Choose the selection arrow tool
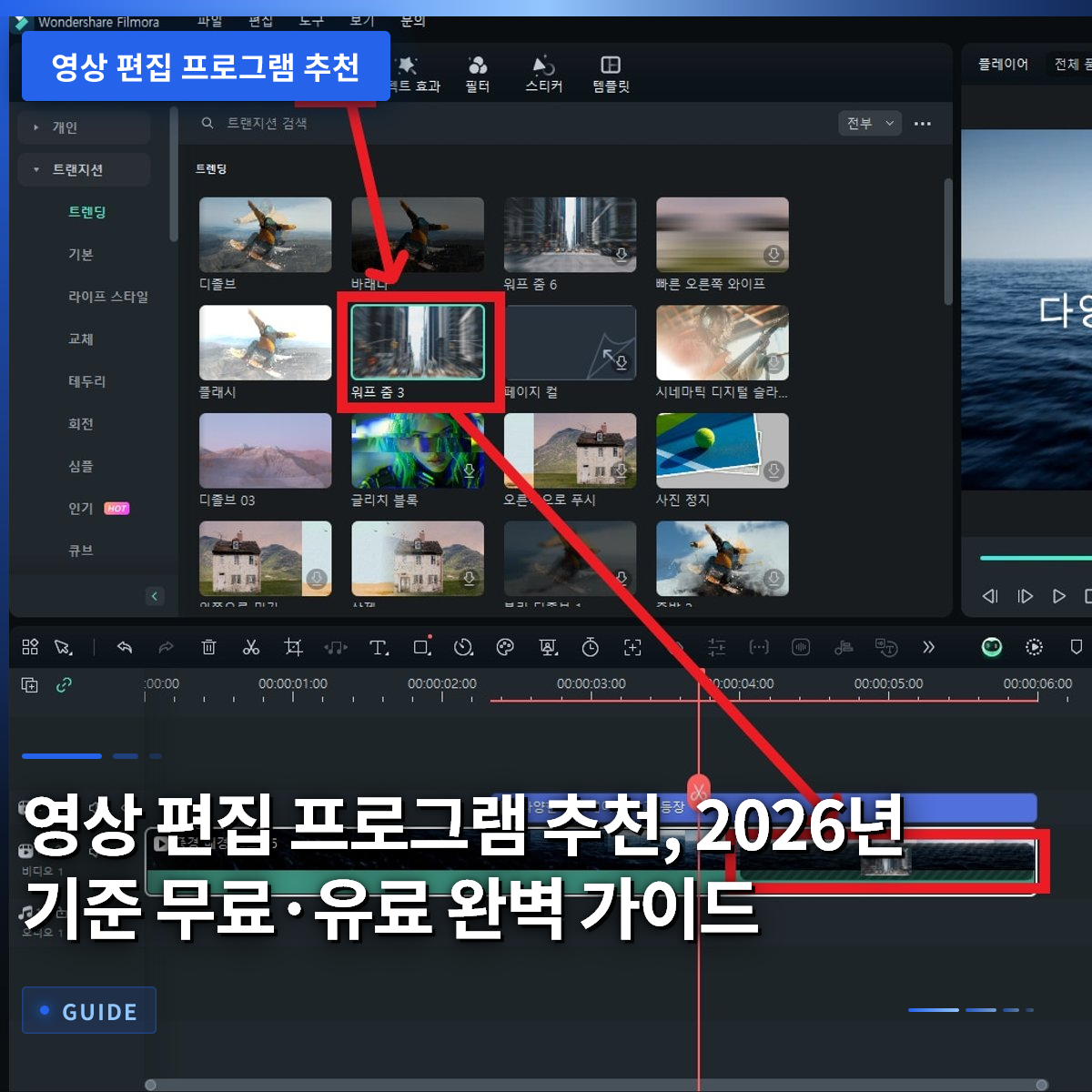This screenshot has width=1092, height=1092. [64, 647]
